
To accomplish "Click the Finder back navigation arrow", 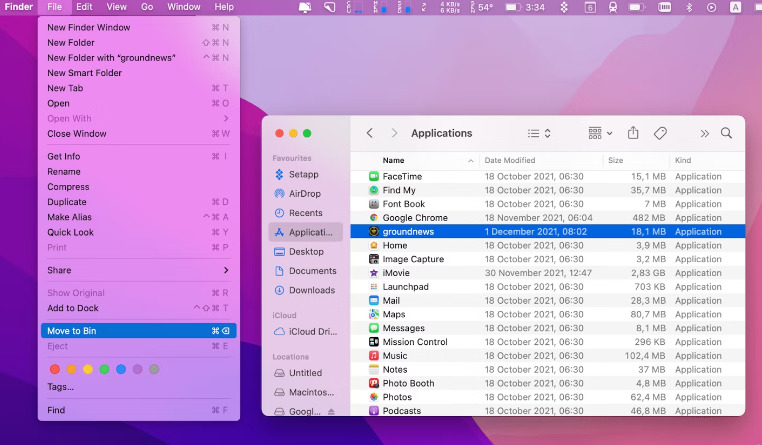I will click(370, 133).
